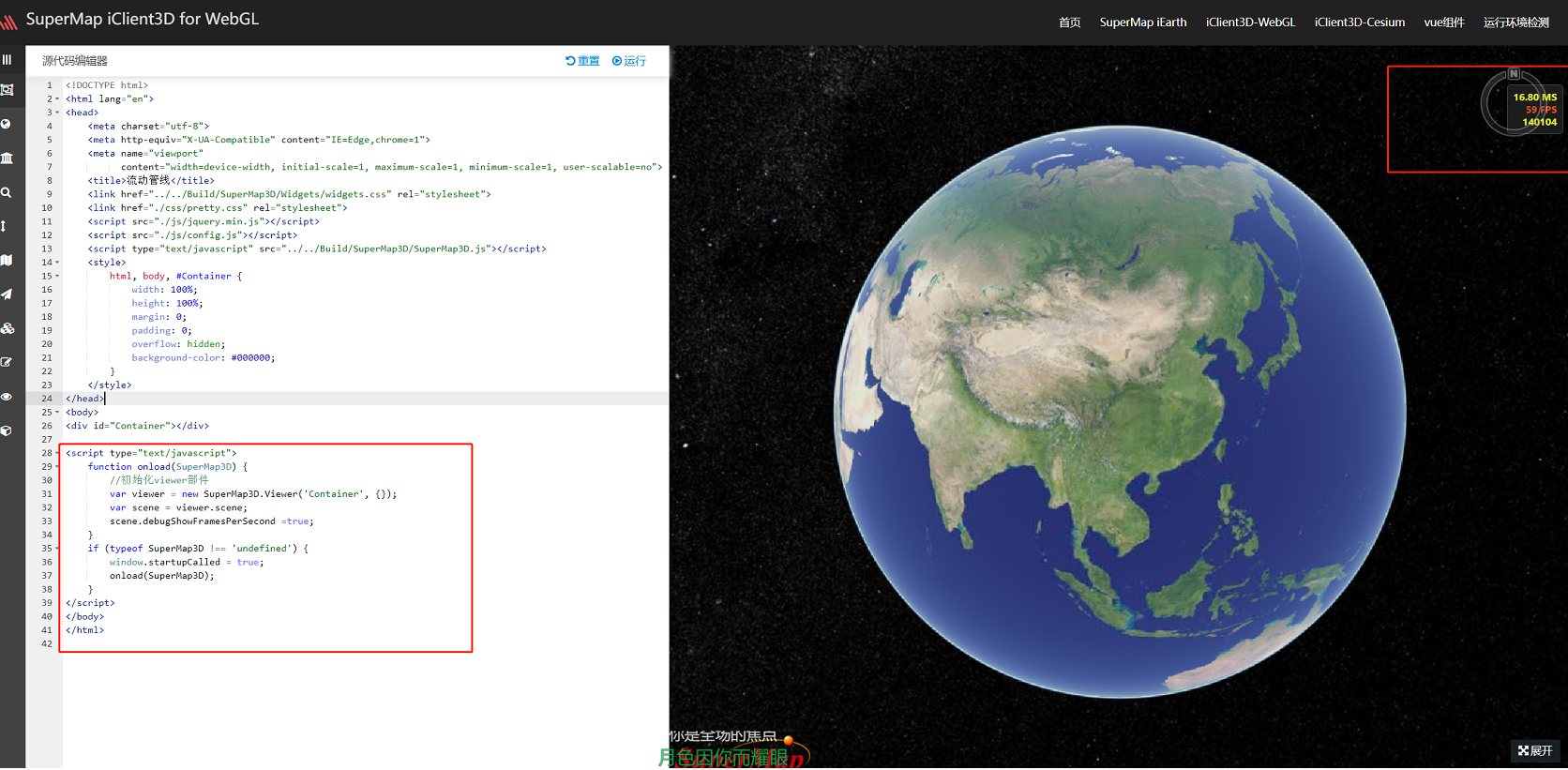This screenshot has height=770, width=1568.
Task: Open the folded map sidebar icon
Action: 7,260
